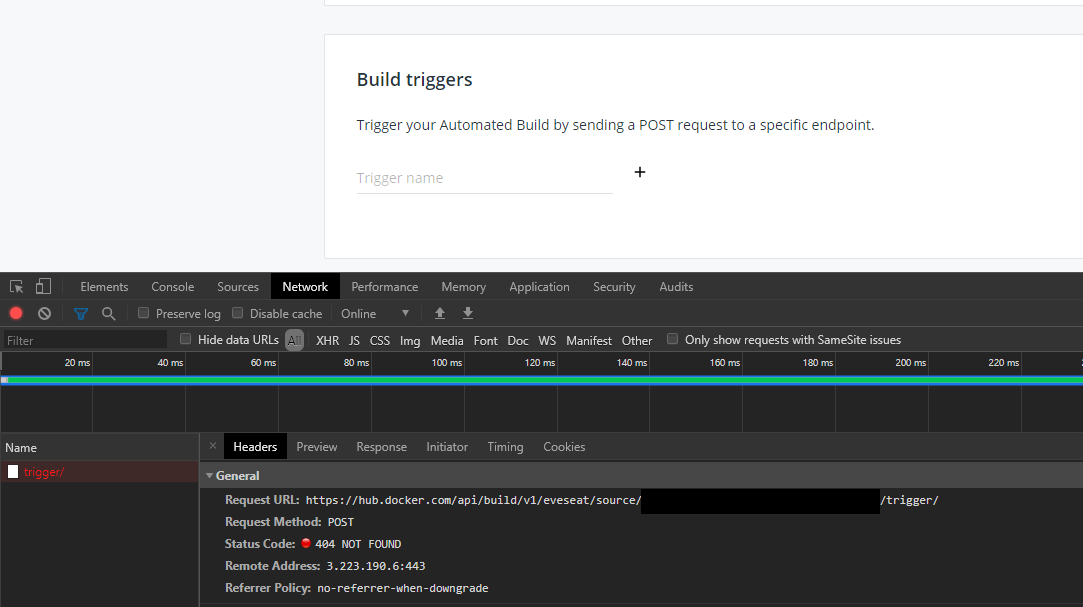Export HAR file with the download icon

point(467,313)
